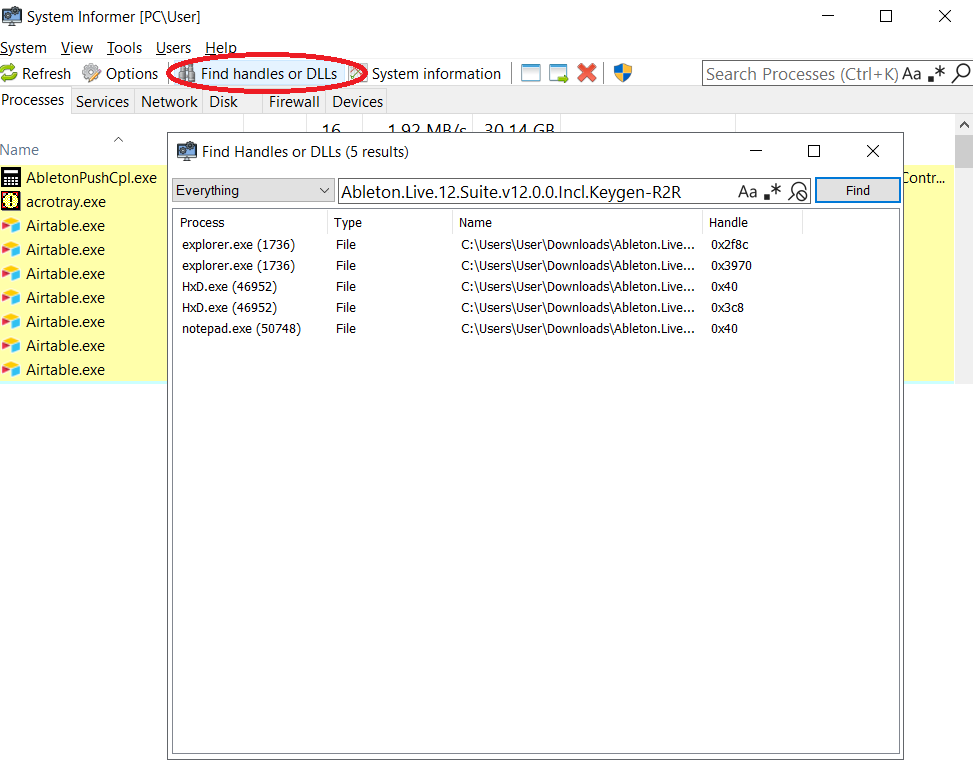Toggle case sensitivity in Search Processes box
This screenshot has height=769, width=973.
coord(911,74)
